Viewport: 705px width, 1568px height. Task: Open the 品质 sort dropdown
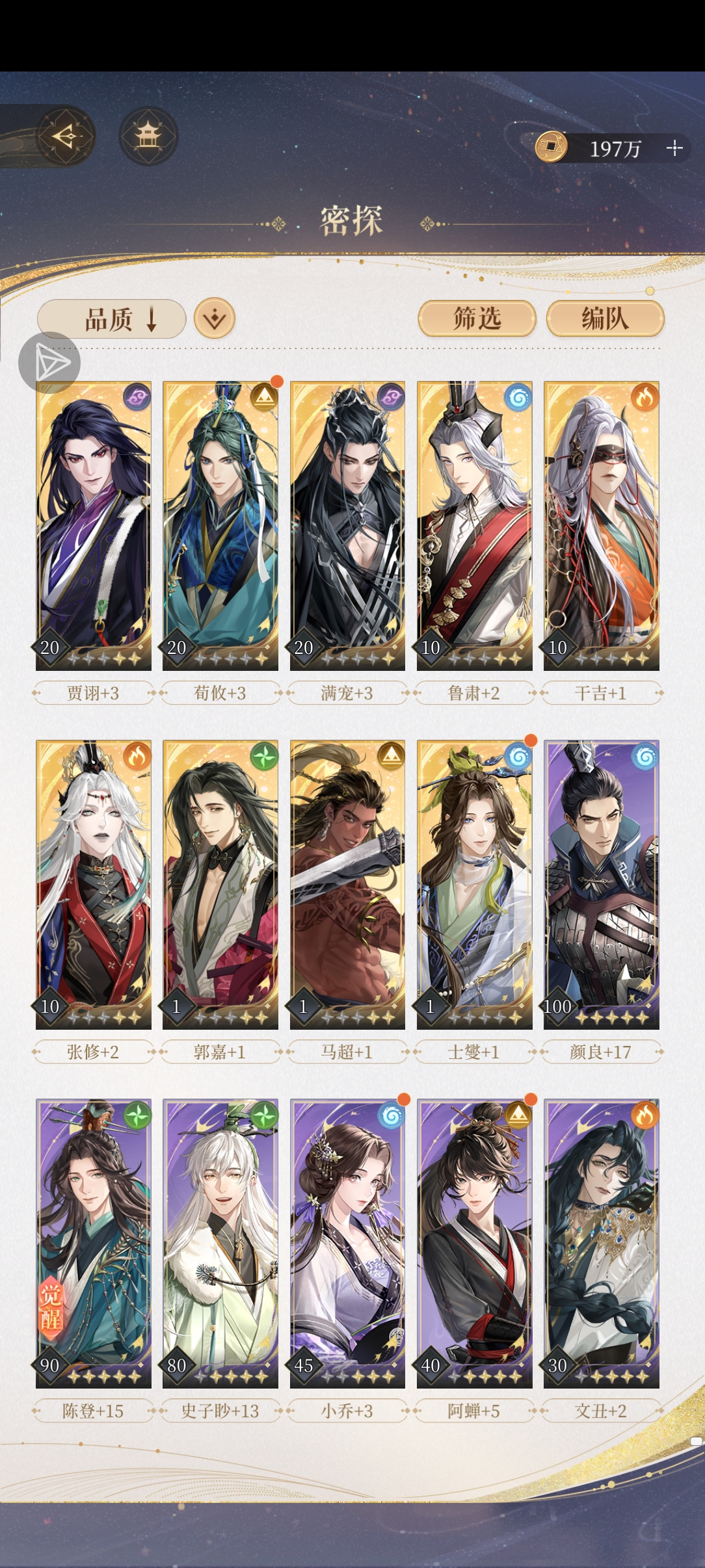pyautogui.click(x=111, y=319)
